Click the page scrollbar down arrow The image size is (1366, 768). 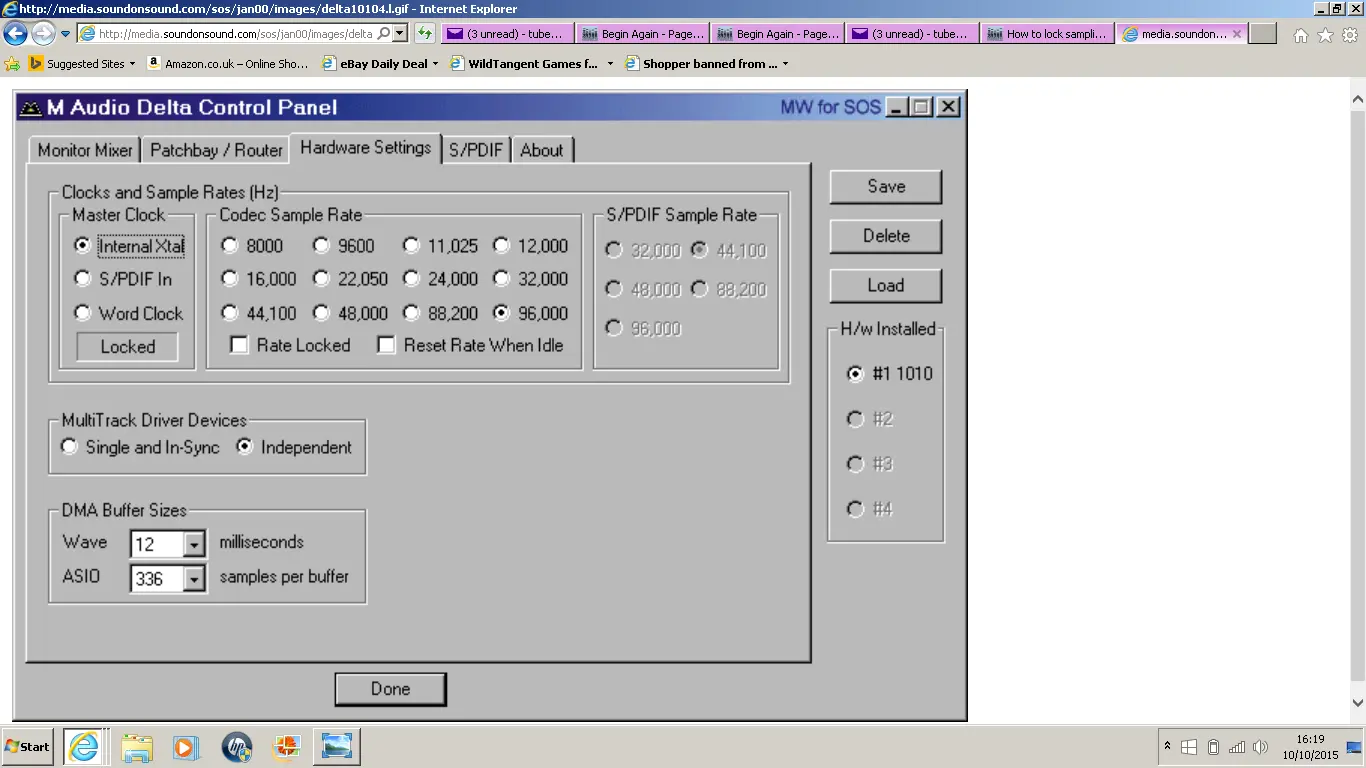[x=1358, y=703]
